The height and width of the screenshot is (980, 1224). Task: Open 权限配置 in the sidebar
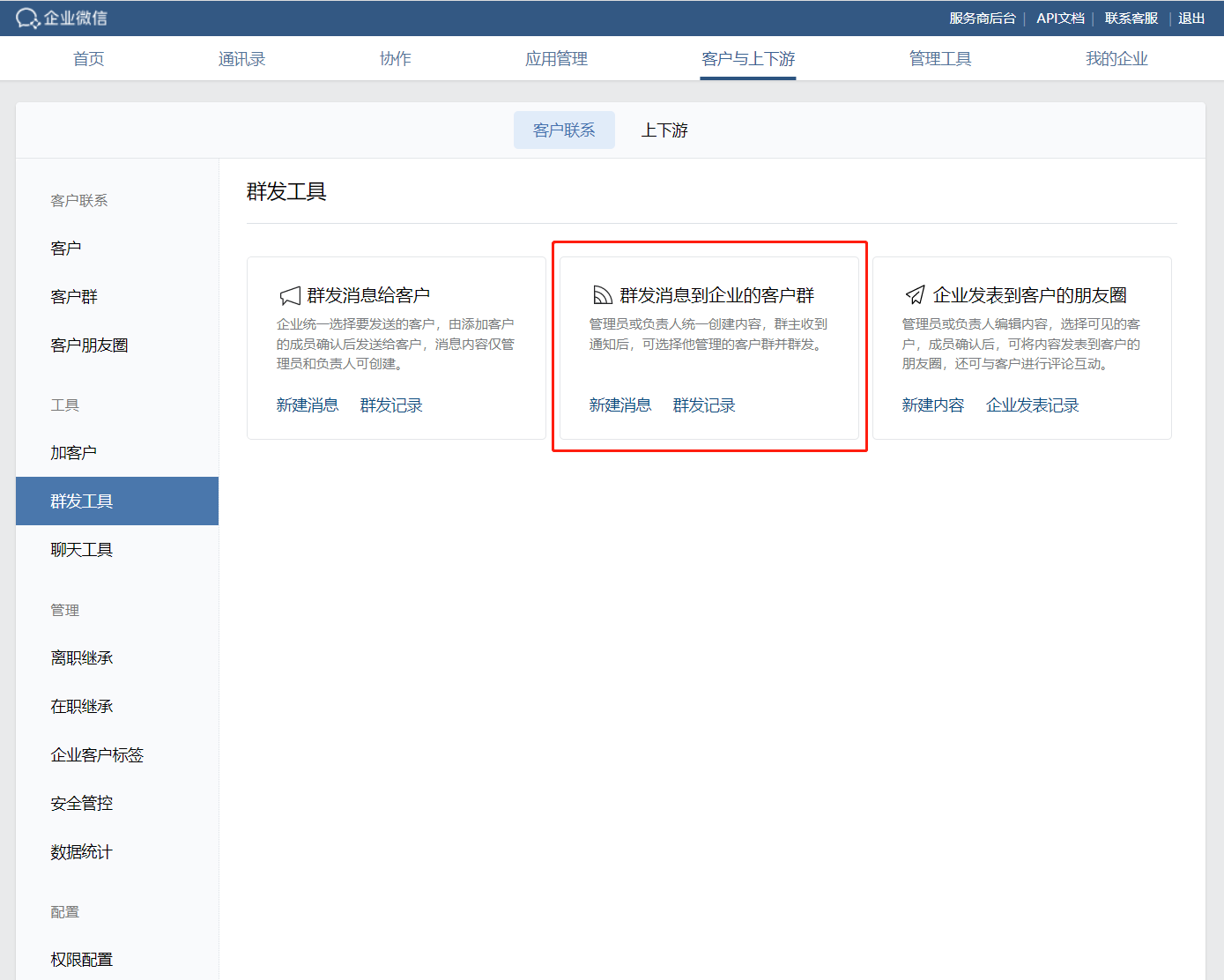pos(117,960)
